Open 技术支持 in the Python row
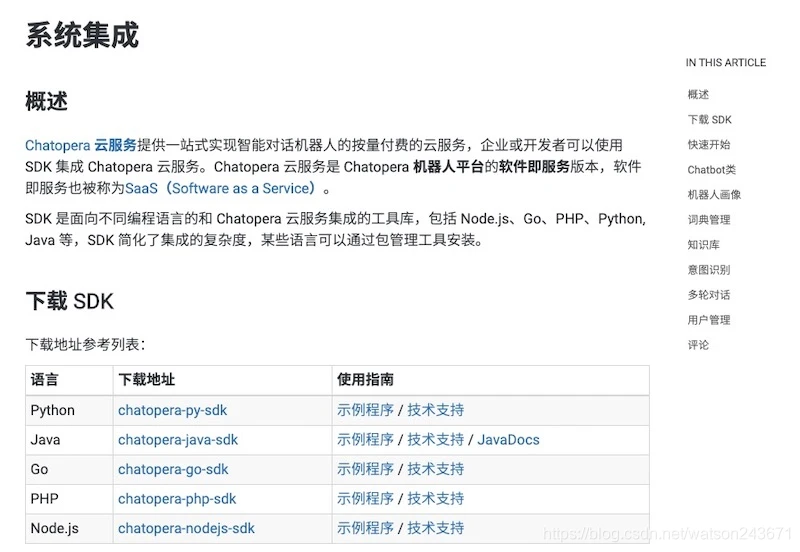This screenshot has height=552, width=800. click(x=436, y=410)
